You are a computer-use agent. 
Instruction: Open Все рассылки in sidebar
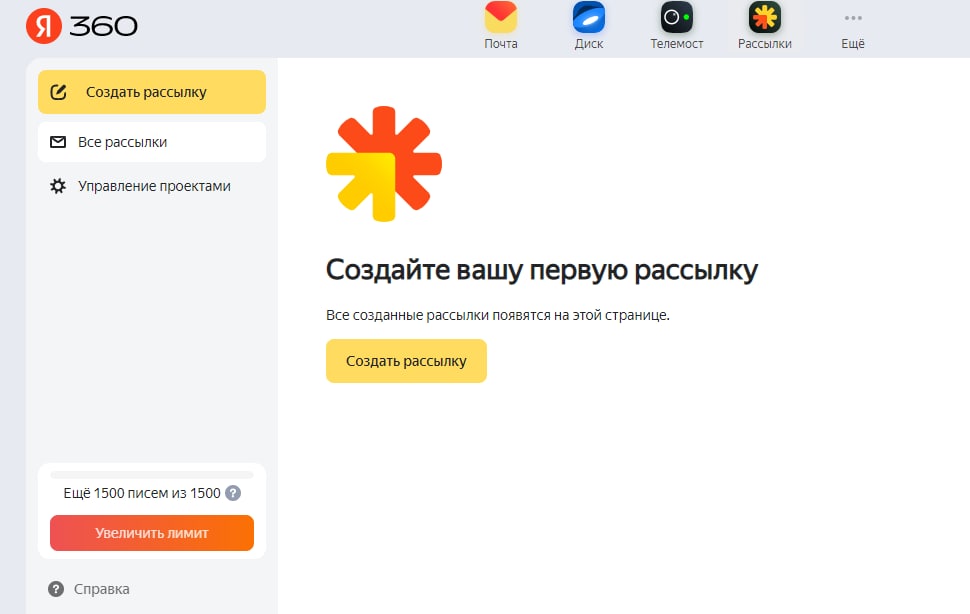152,142
